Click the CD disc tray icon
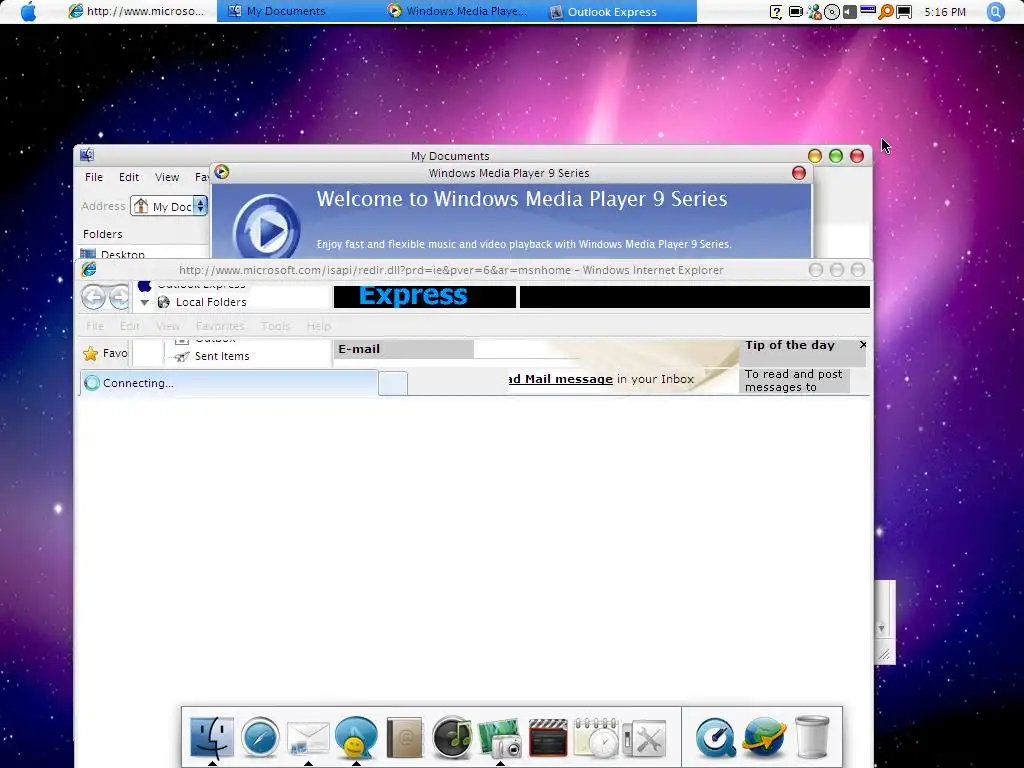 click(x=831, y=12)
